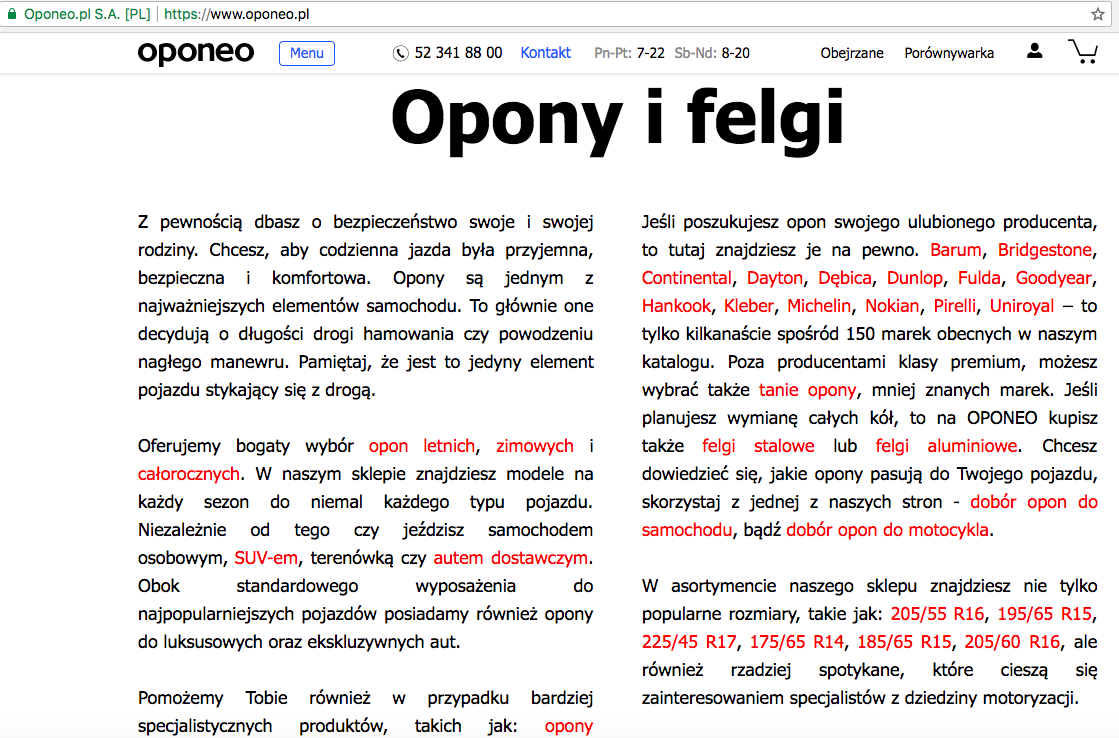This screenshot has height=738, width=1119.
Task: Bookmark page with the star icon
Action: coord(1098,14)
